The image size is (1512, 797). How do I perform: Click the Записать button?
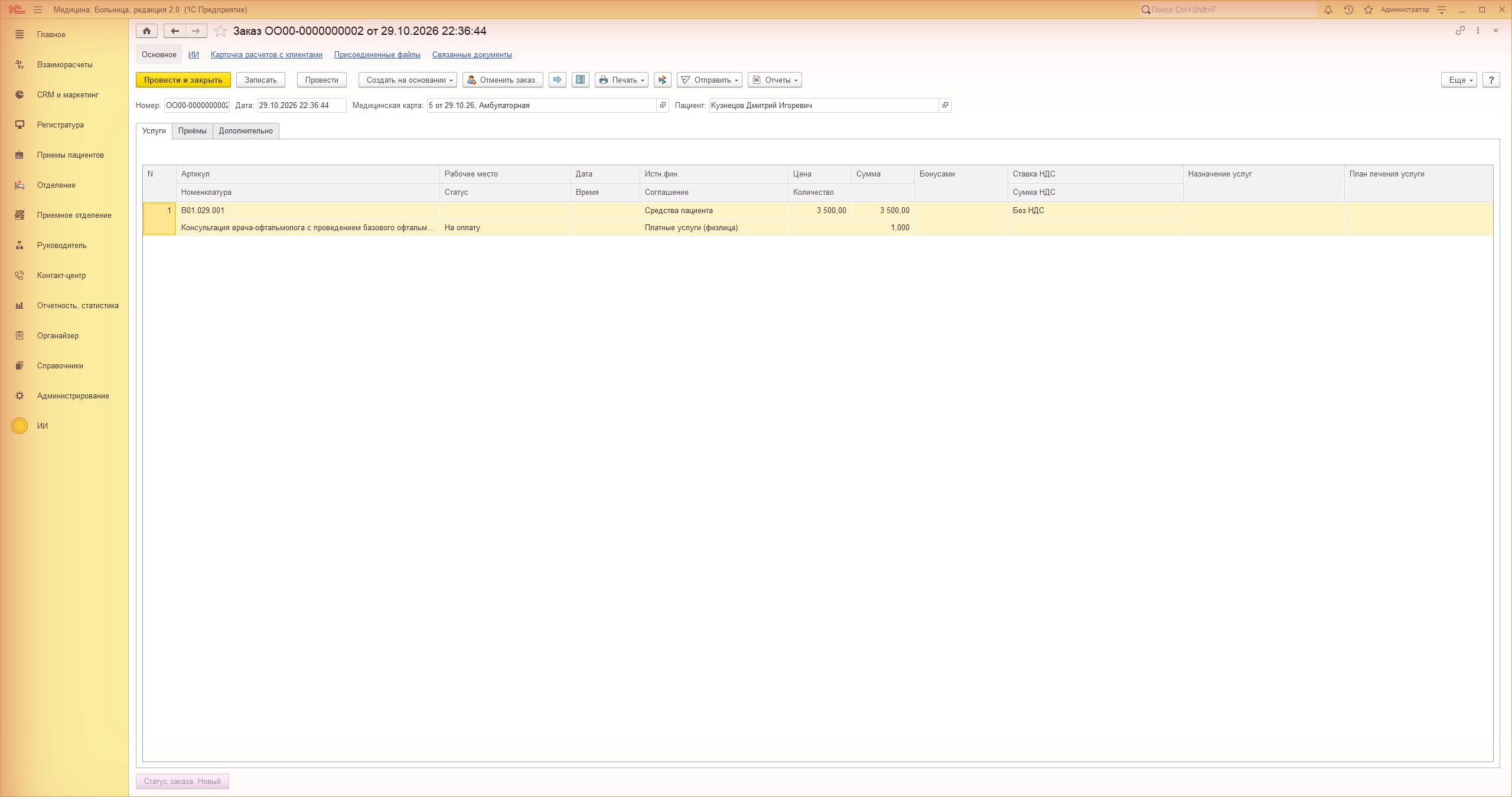(x=260, y=80)
